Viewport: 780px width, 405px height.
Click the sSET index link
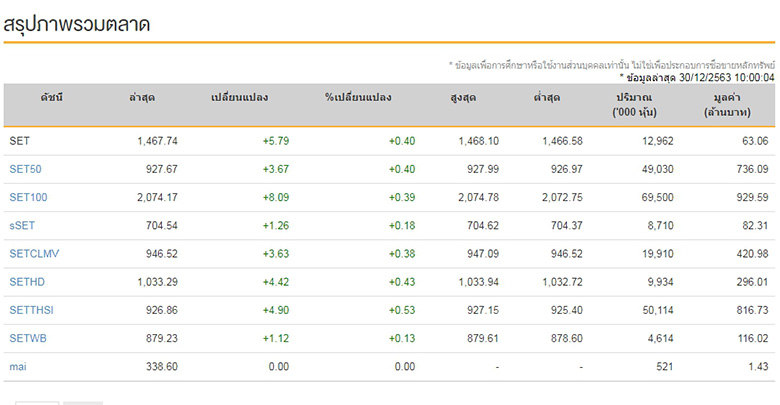pyautogui.click(x=23, y=226)
